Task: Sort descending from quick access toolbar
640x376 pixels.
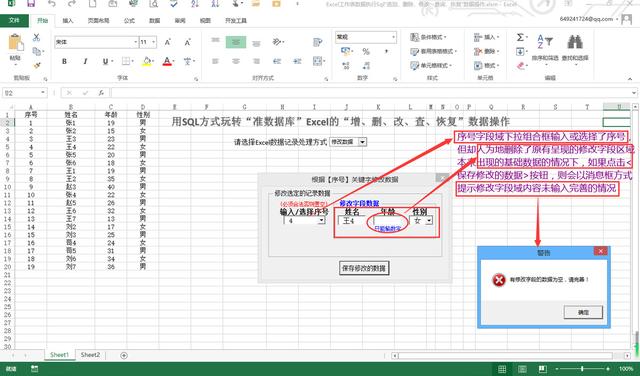Action: (215, 4)
